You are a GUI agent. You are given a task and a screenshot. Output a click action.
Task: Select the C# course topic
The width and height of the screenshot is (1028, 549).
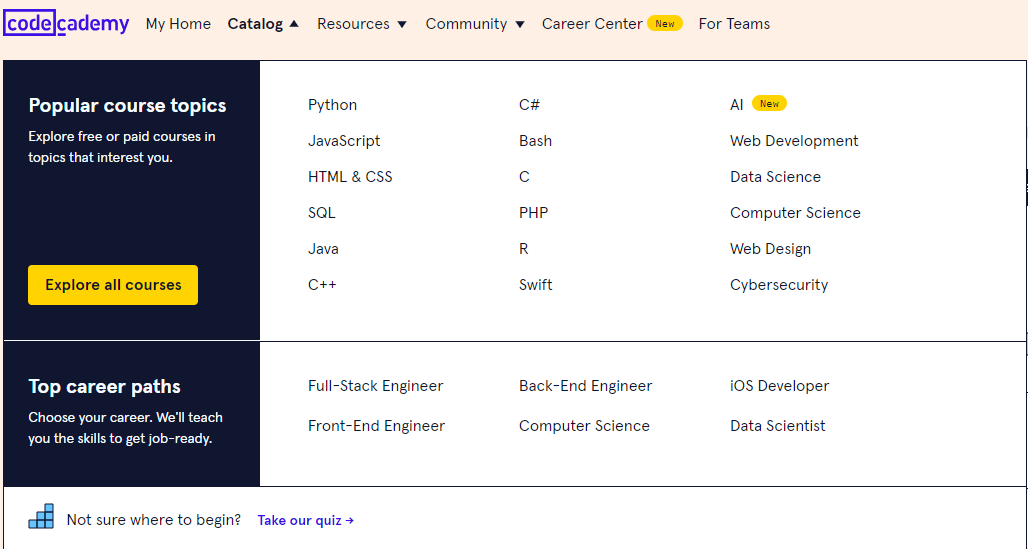tap(530, 105)
